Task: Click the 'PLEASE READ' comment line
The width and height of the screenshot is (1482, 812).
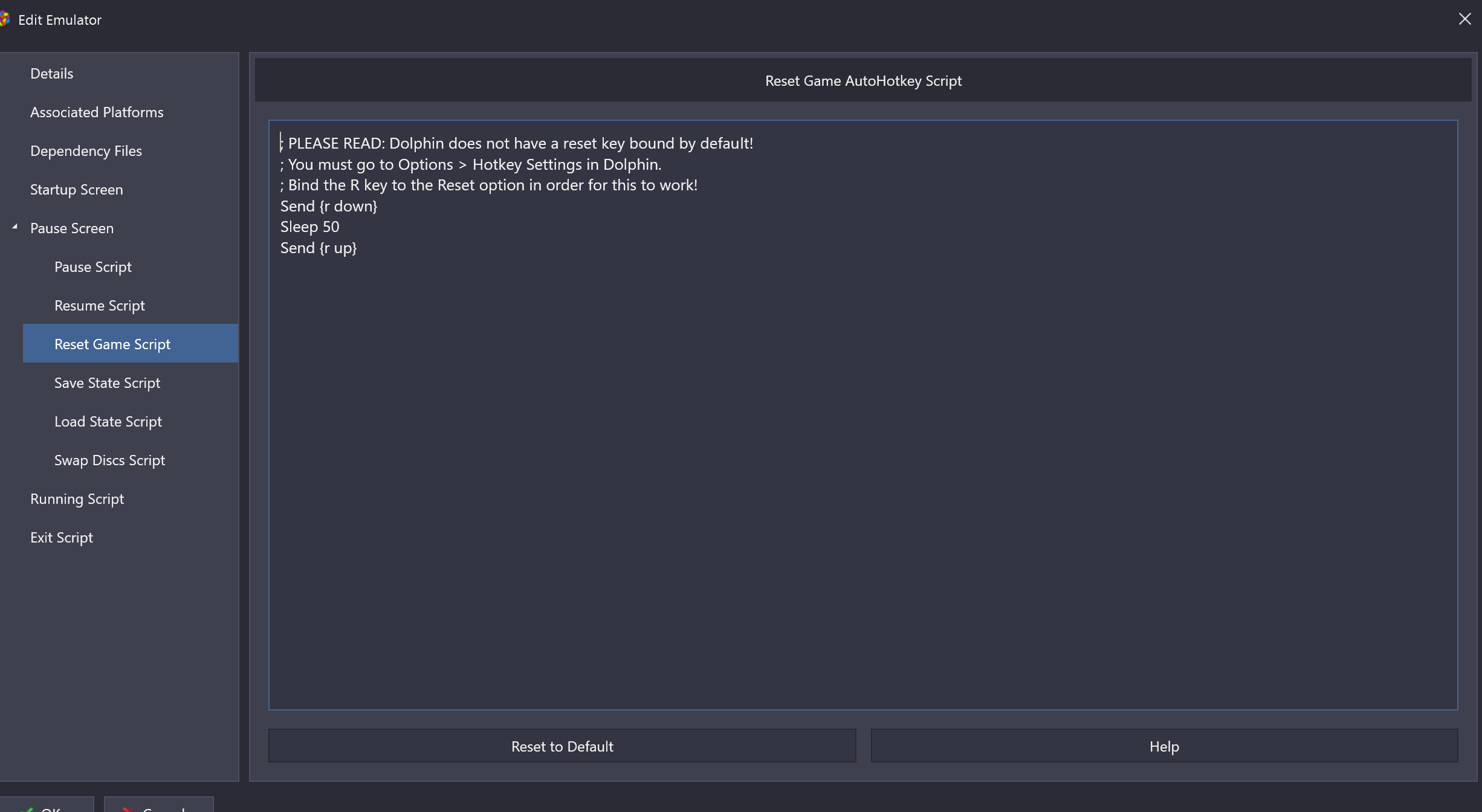Action: [x=516, y=143]
